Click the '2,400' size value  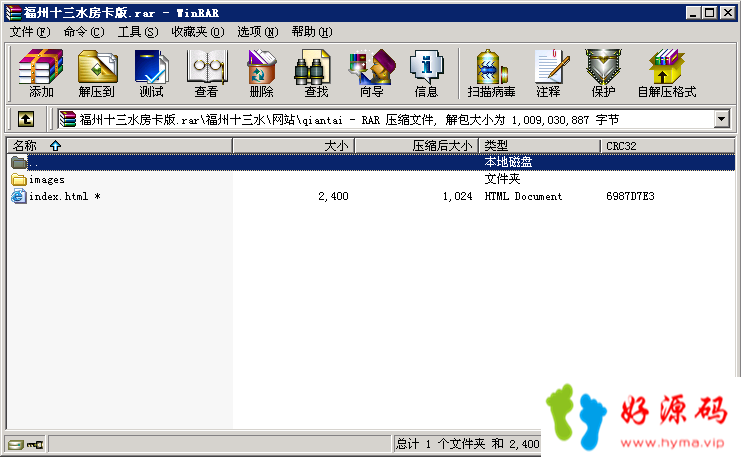tap(333, 196)
